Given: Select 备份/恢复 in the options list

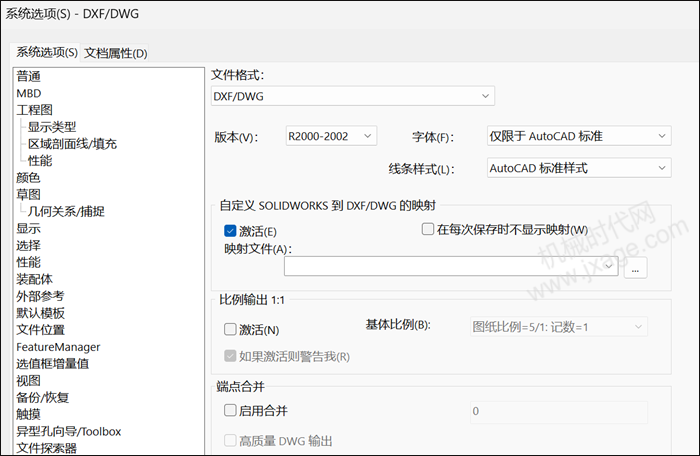Looking at the screenshot, I should click(x=42, y=397).
